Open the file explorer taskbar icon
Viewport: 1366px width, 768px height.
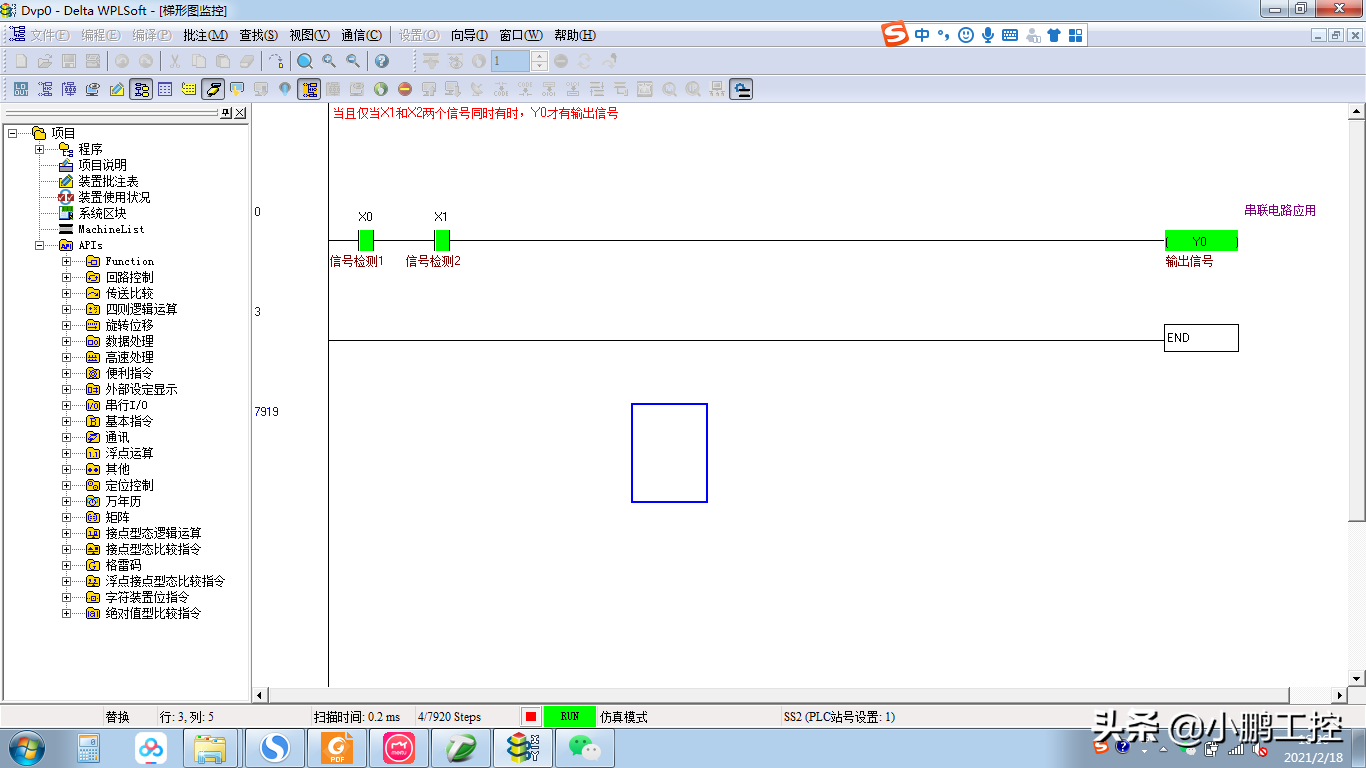pos(211,748)
